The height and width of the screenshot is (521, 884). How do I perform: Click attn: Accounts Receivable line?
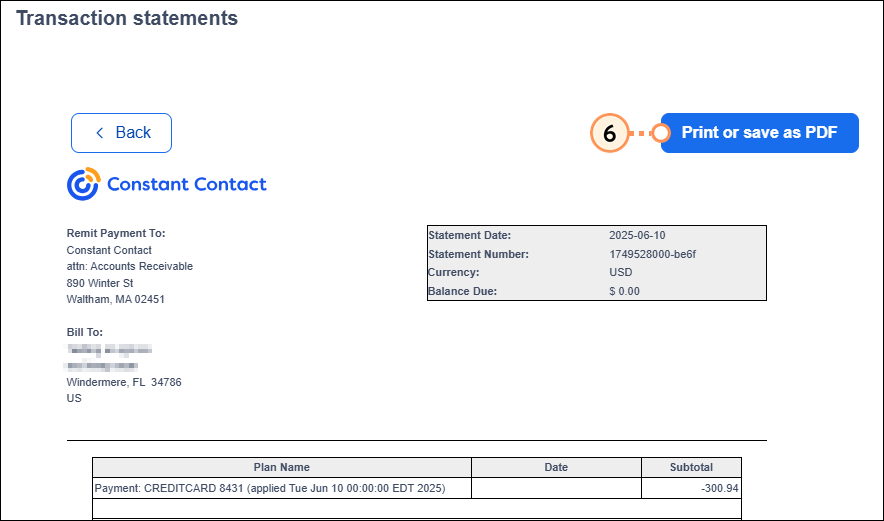click(130, 266)
